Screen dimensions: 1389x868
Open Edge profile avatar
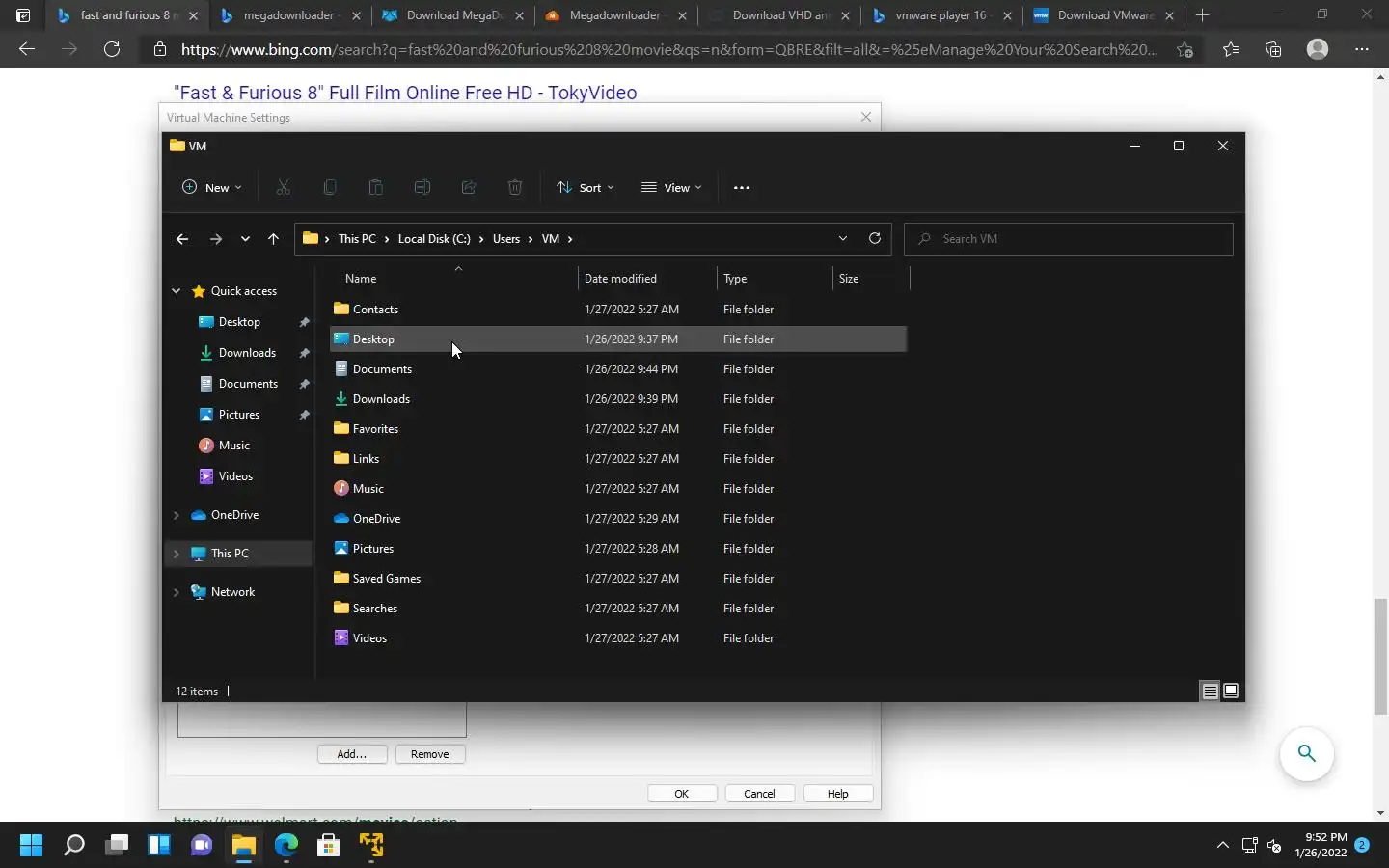(x=1318, y=49)
